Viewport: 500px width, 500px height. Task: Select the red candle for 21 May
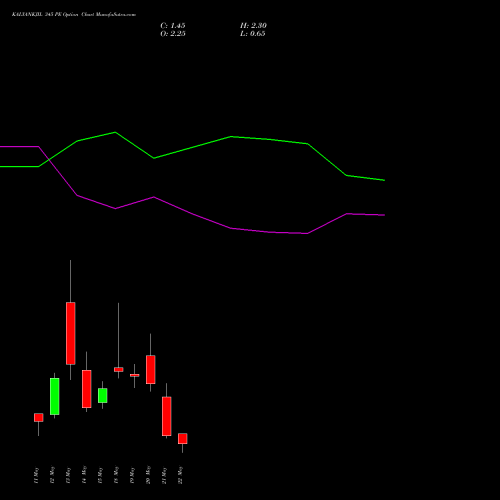(166, 416)
